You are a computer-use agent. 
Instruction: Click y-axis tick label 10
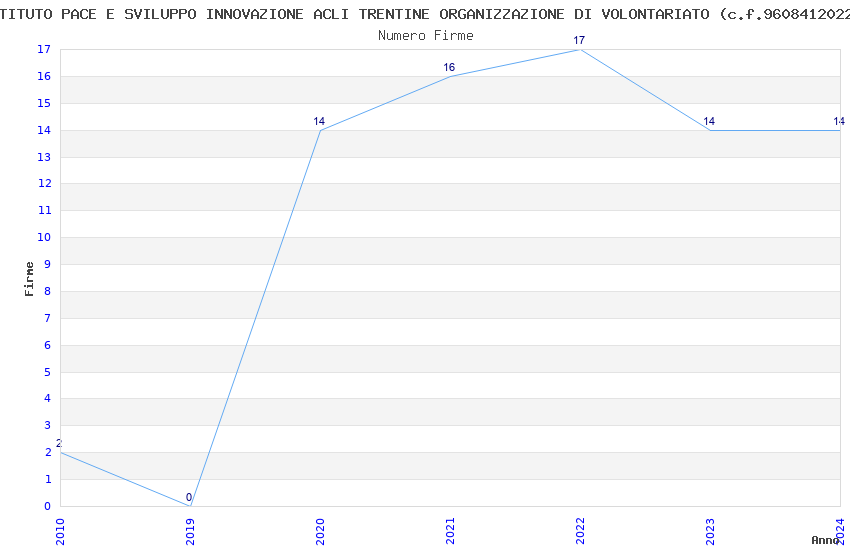tap(44, 237)
